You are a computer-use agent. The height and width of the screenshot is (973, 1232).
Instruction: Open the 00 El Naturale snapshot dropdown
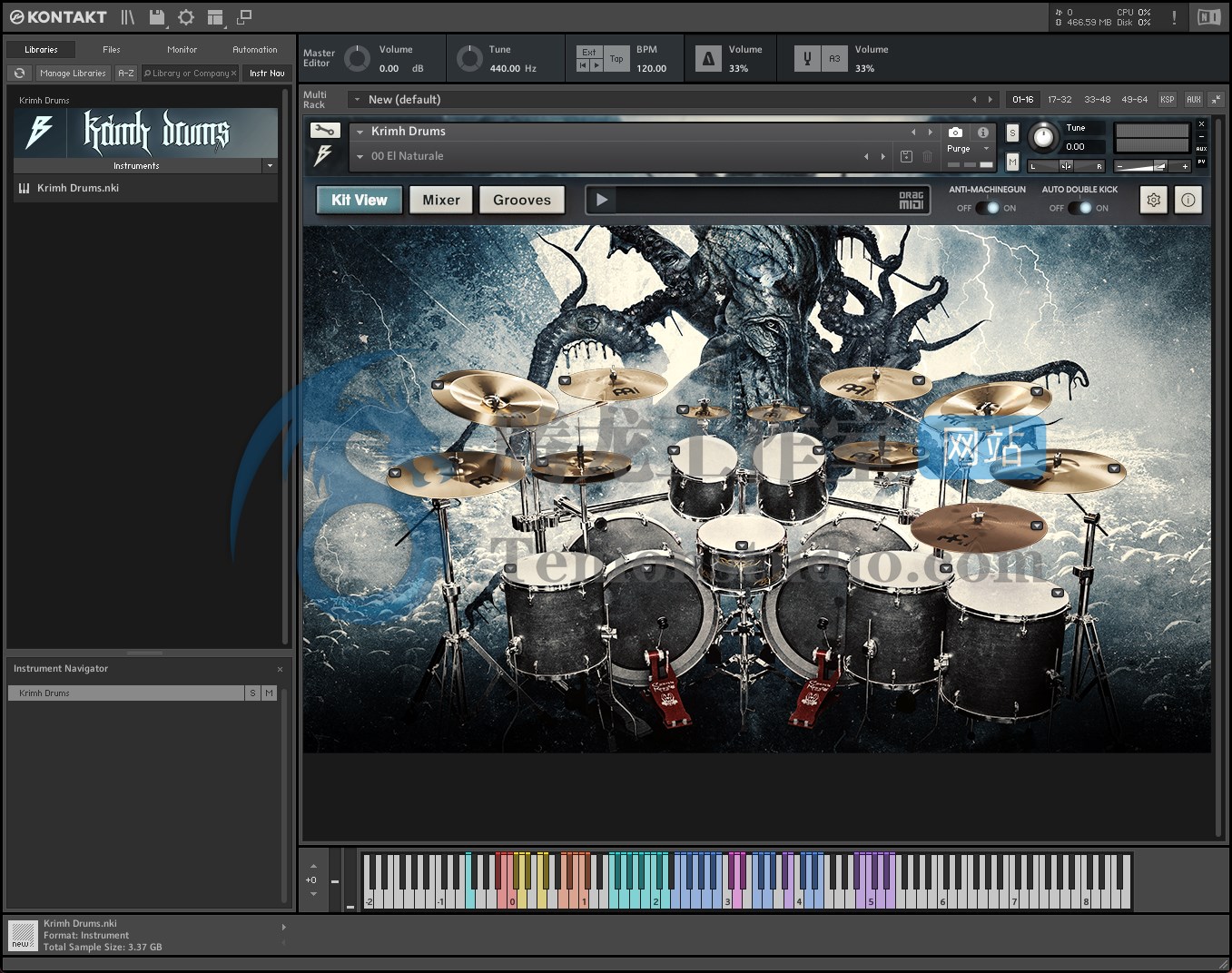click(x=360, y=156)
